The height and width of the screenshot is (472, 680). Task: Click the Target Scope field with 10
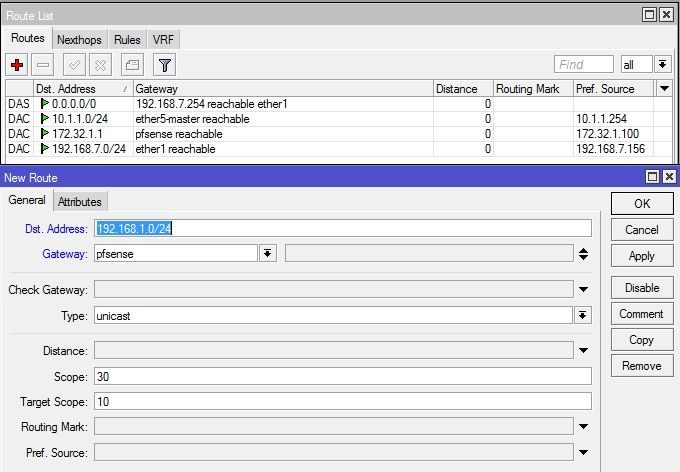point(343,401)
